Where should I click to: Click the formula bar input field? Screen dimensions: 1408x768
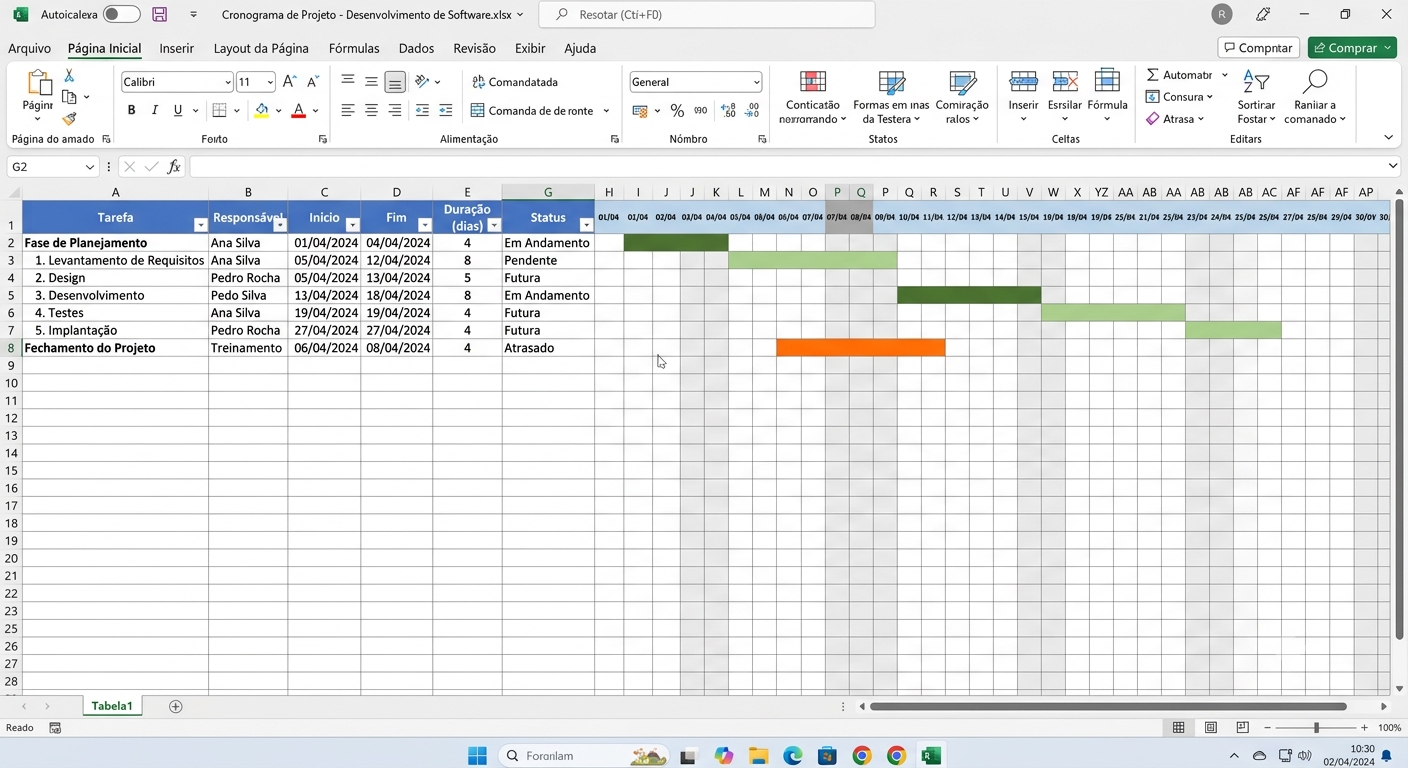[x=795, y=167]
